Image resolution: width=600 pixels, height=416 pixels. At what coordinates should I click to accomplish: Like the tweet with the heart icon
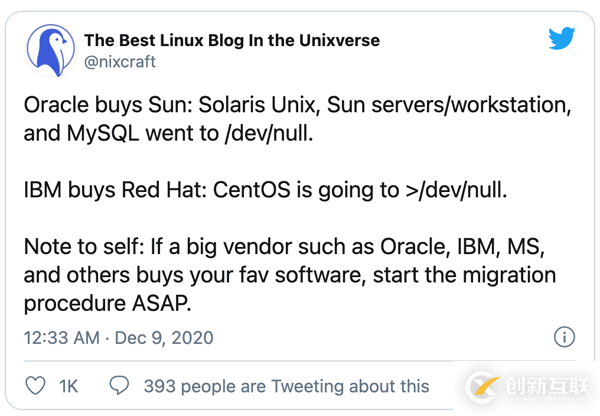(33, 385)
